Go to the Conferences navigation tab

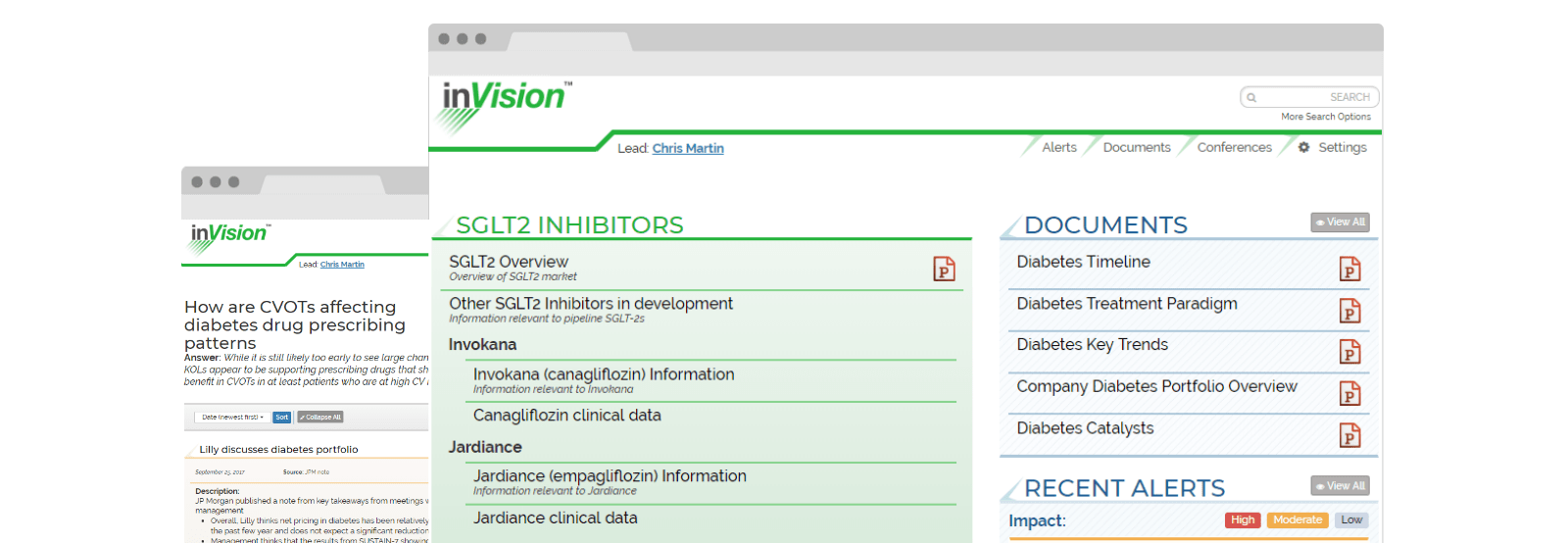[1234, 147]
